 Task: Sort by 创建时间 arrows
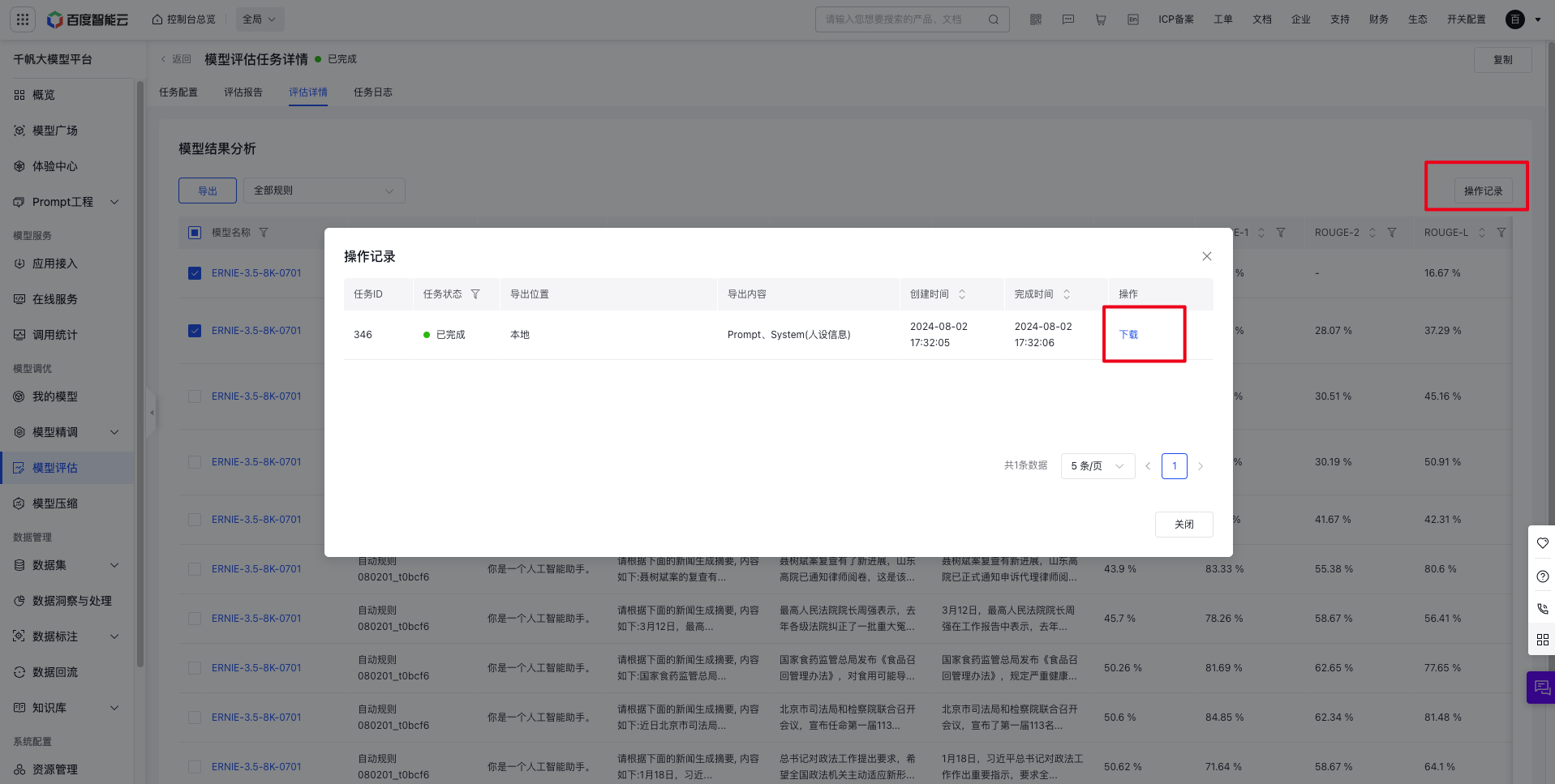[x=962, y=294]
